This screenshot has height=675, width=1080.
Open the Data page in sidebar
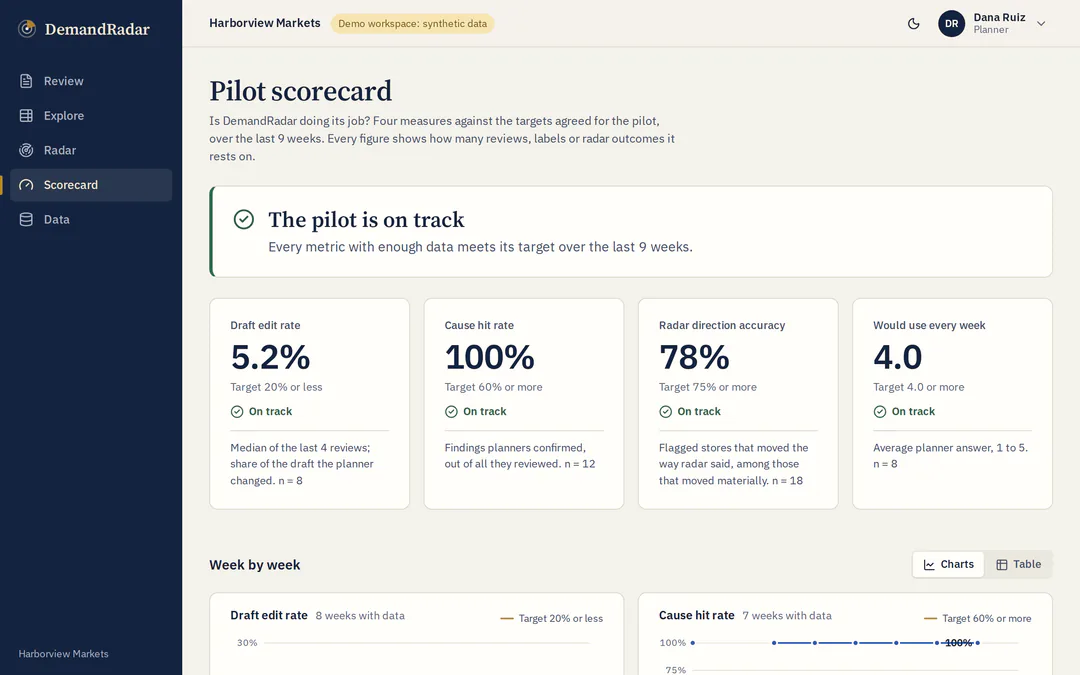91,219
